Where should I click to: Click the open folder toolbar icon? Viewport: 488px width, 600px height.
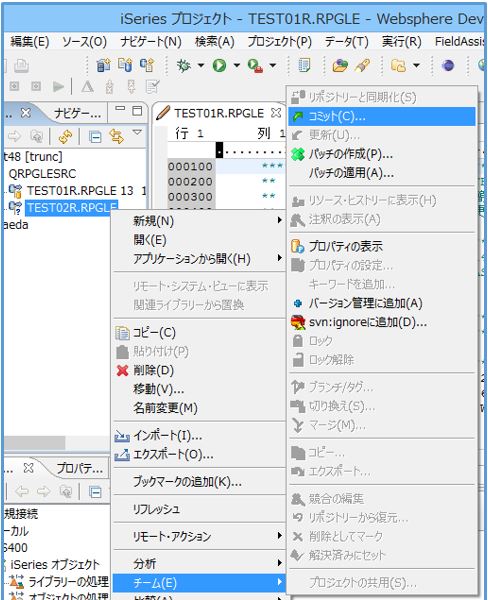point(339,65)
